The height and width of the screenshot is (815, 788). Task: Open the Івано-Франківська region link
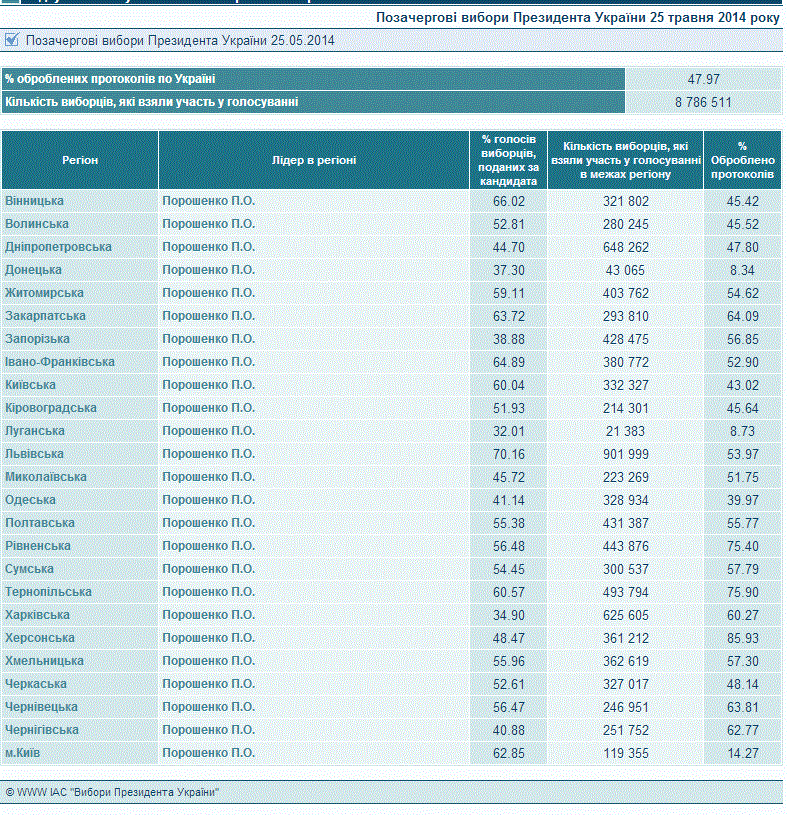59,362
